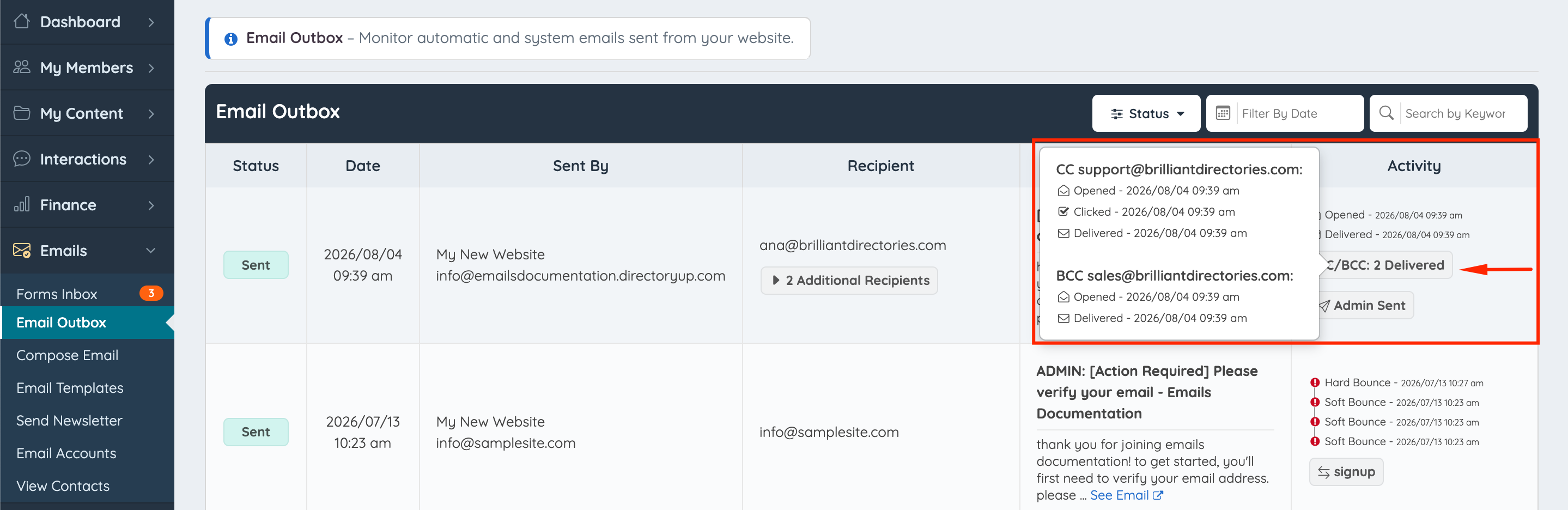
Task: Click the Recipient column header
Action: tap(881, 166)
